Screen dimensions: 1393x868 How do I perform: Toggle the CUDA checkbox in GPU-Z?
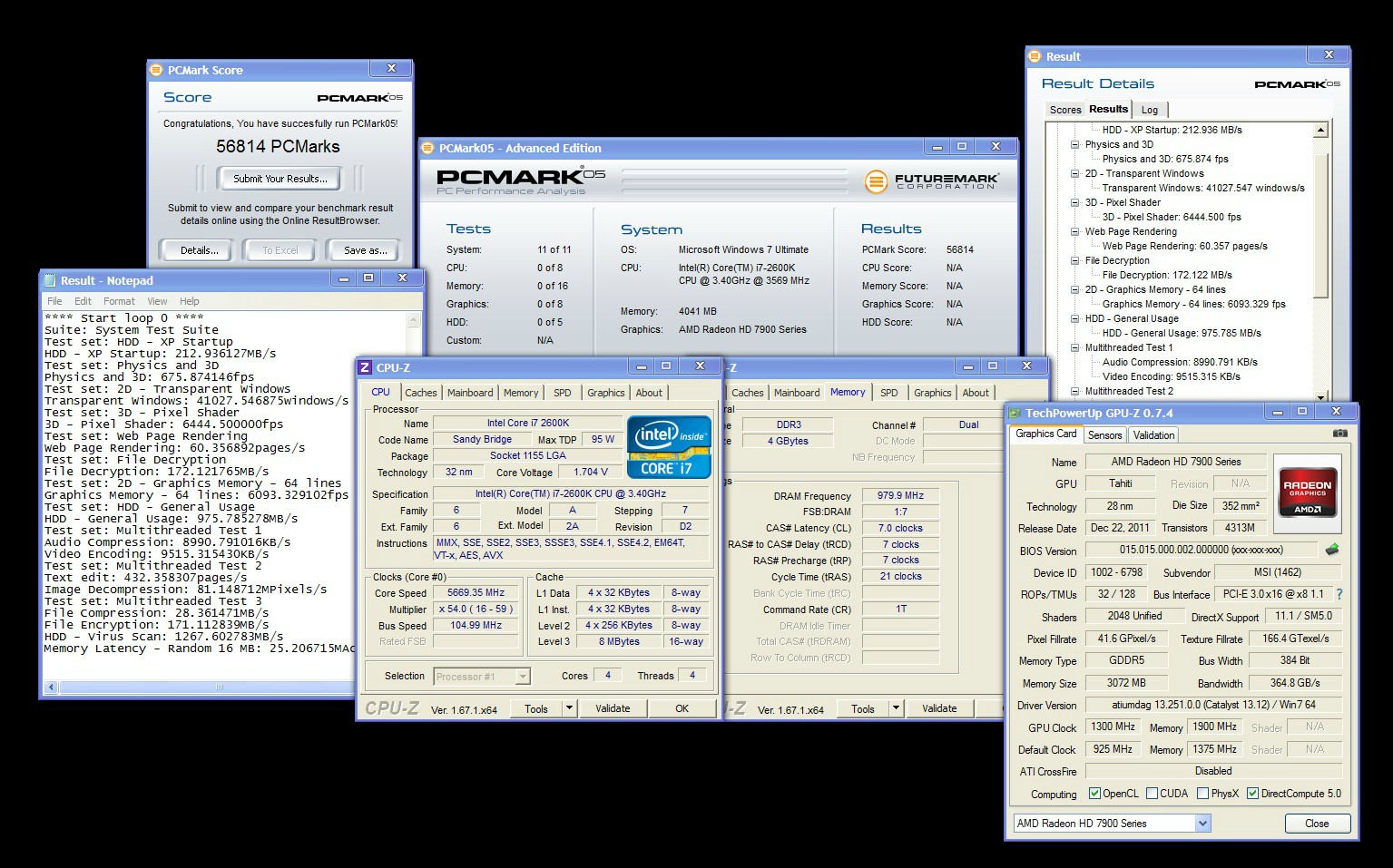[x=1152, y=794]
